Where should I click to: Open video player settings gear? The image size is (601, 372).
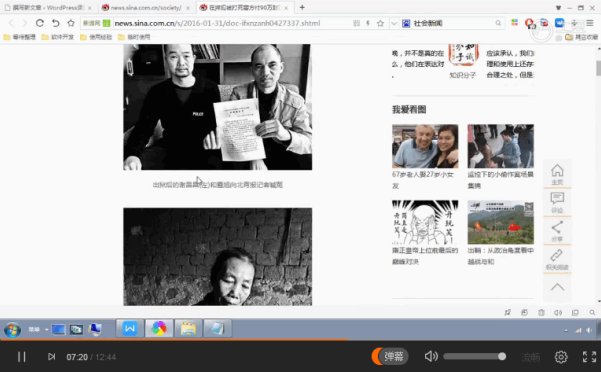tap(561, 357)
